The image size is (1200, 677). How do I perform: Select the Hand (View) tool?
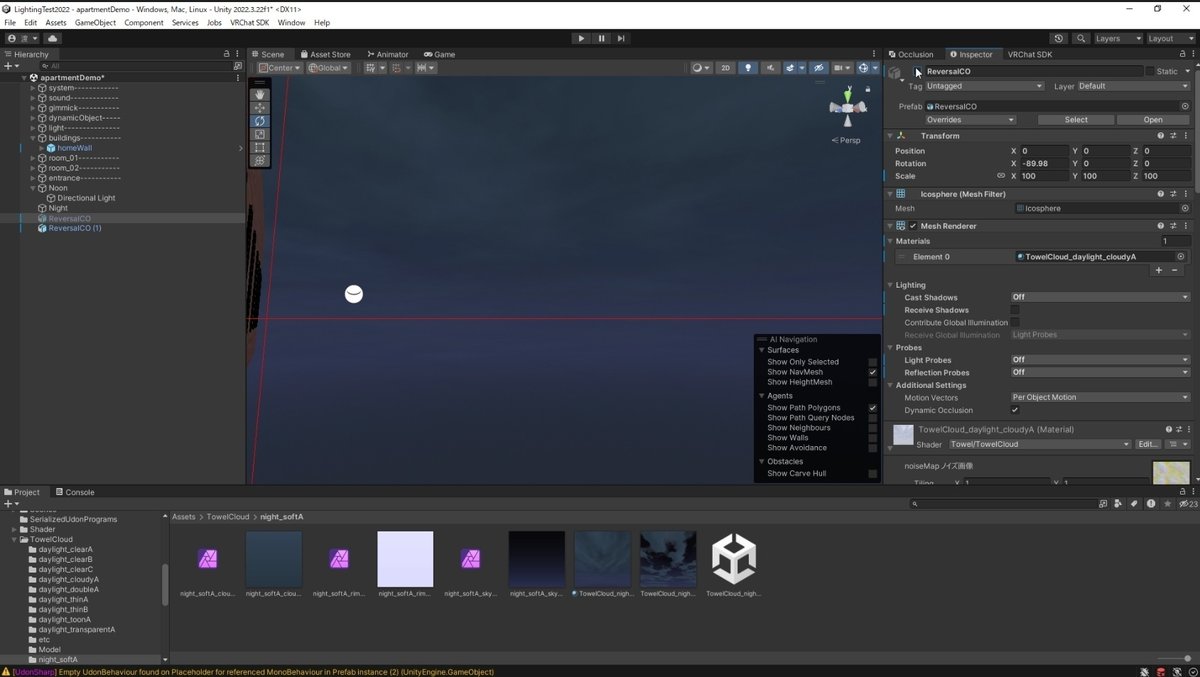pos(260,94)
